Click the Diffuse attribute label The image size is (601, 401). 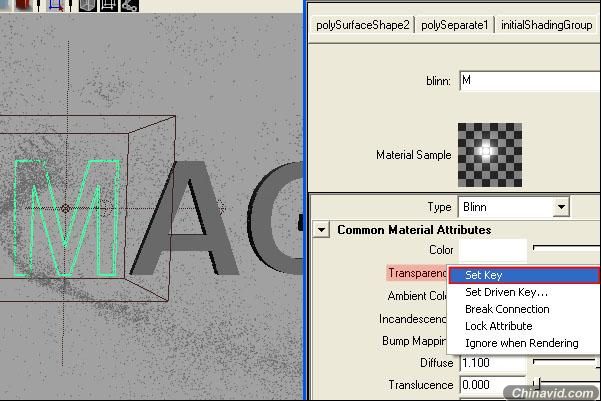[437, 363]
